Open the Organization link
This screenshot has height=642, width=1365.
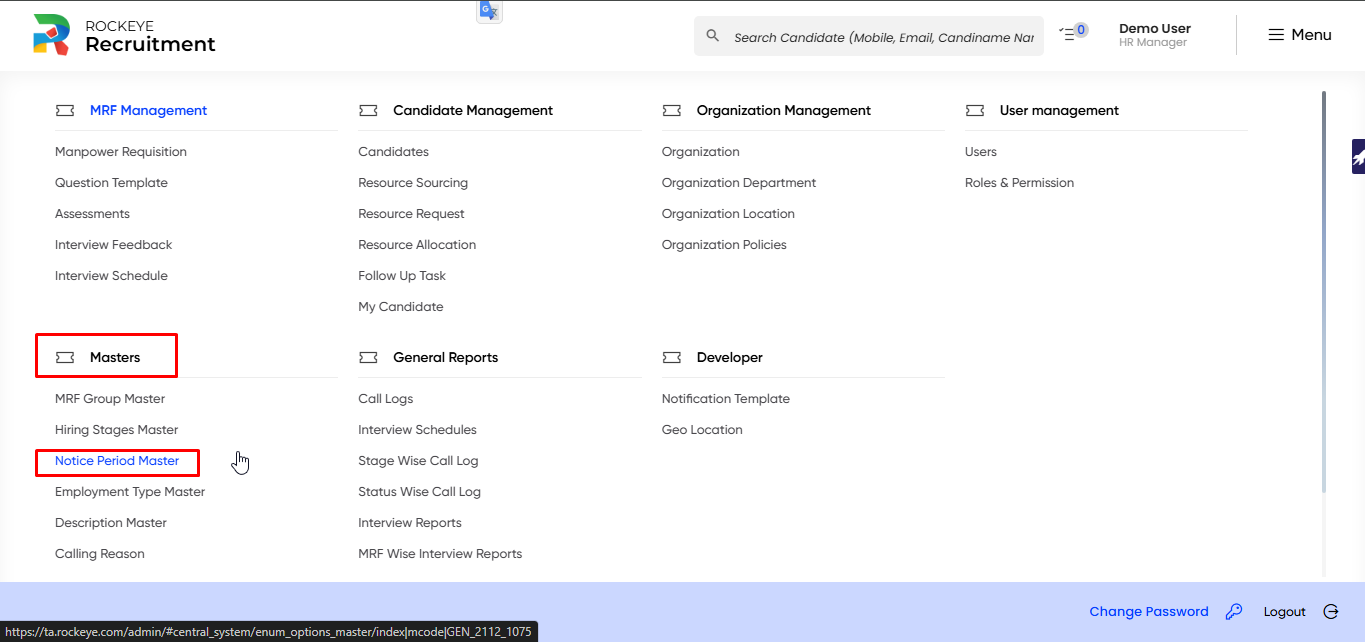tap(700, 152)
